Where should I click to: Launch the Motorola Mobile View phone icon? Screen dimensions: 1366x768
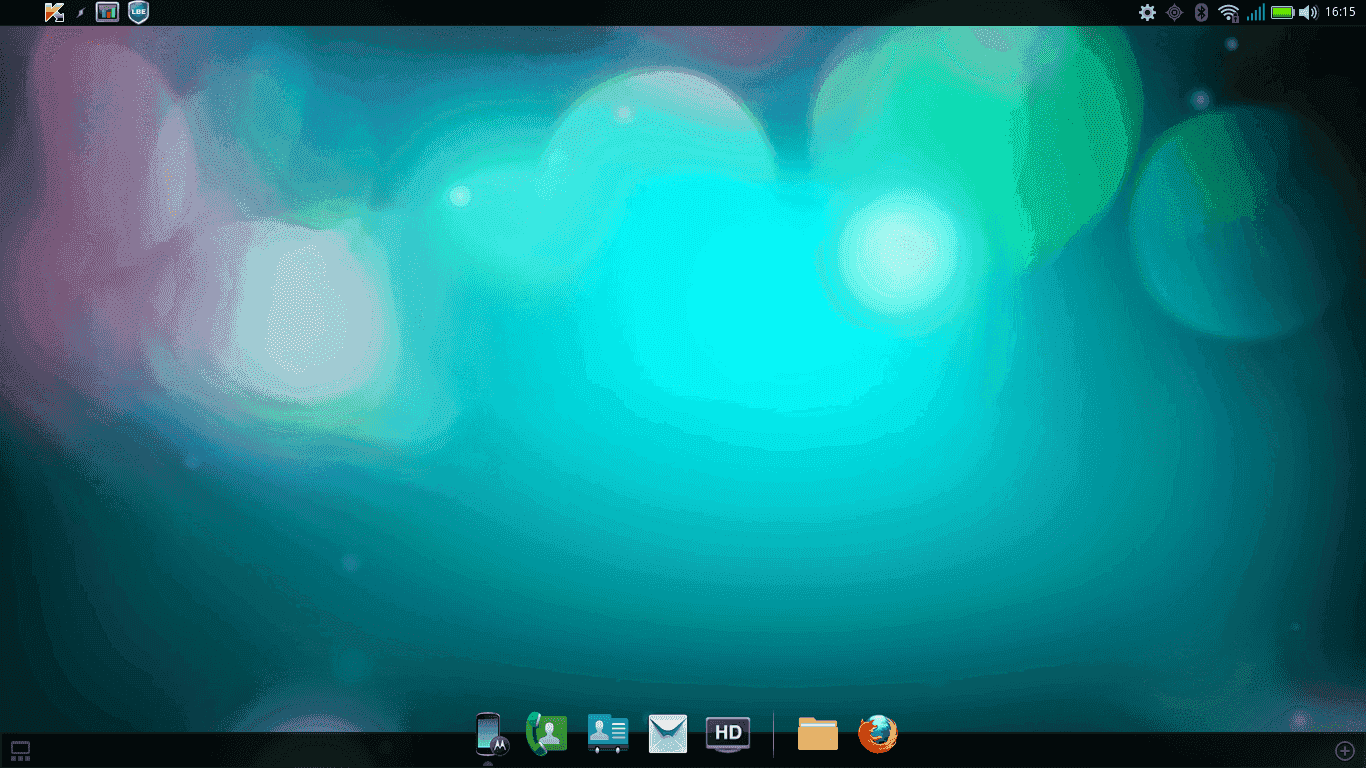[490, 734]
